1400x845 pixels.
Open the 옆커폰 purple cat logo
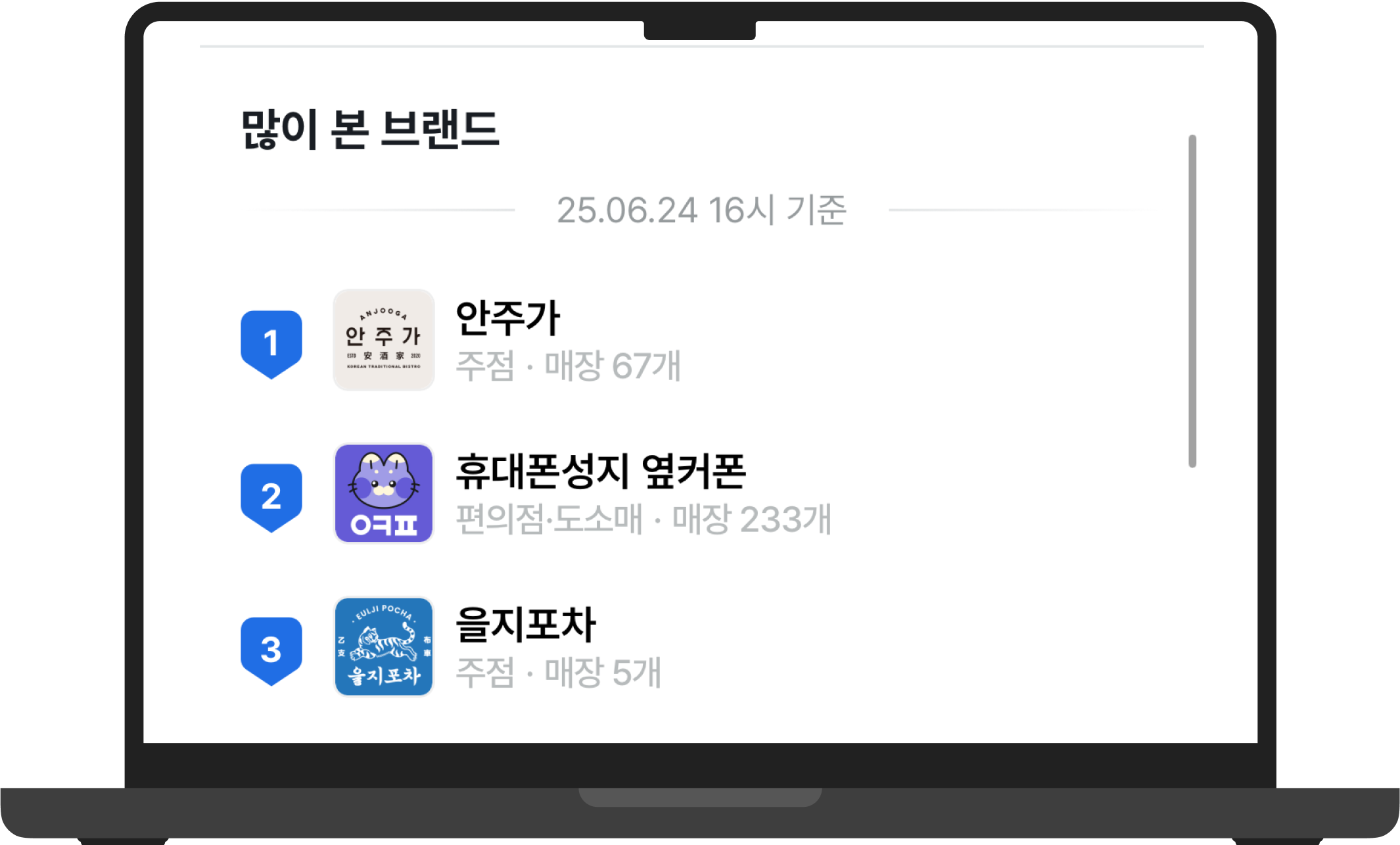[x=384, y=493]
